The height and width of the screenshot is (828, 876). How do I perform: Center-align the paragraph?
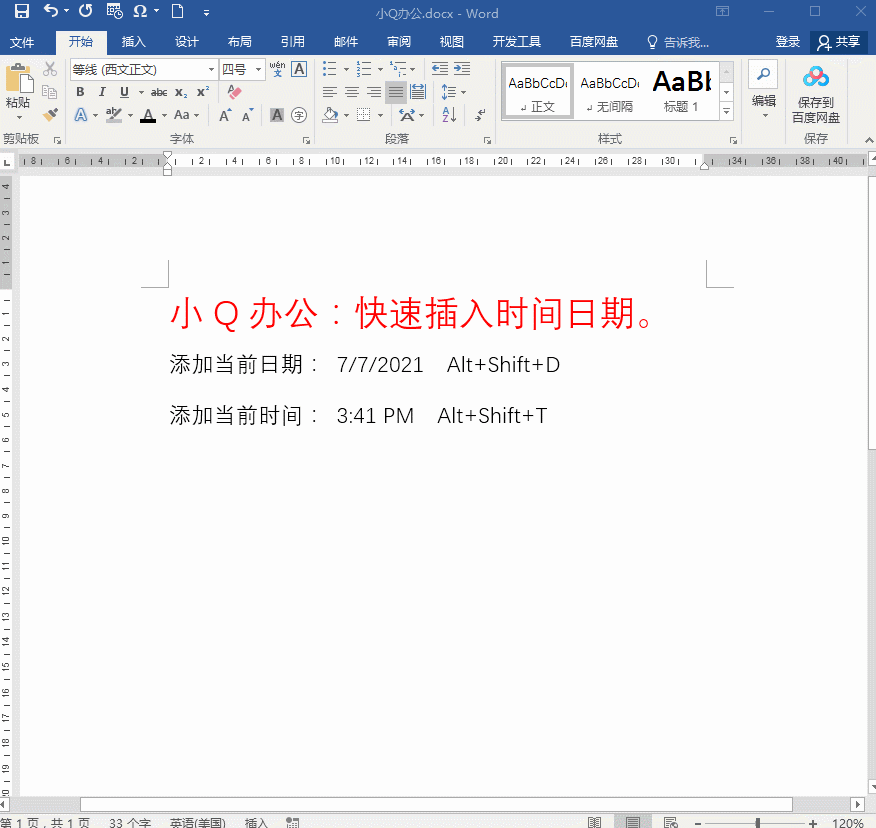click(351, 92)
